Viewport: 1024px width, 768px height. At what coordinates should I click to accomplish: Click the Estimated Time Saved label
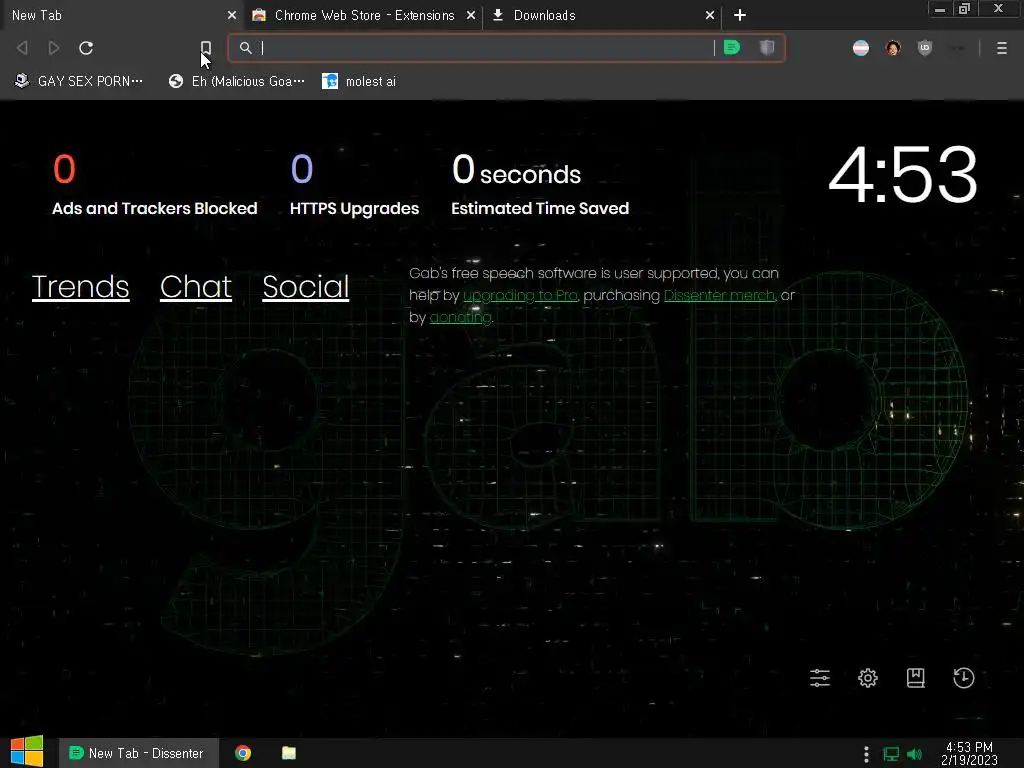click(540, 208)
